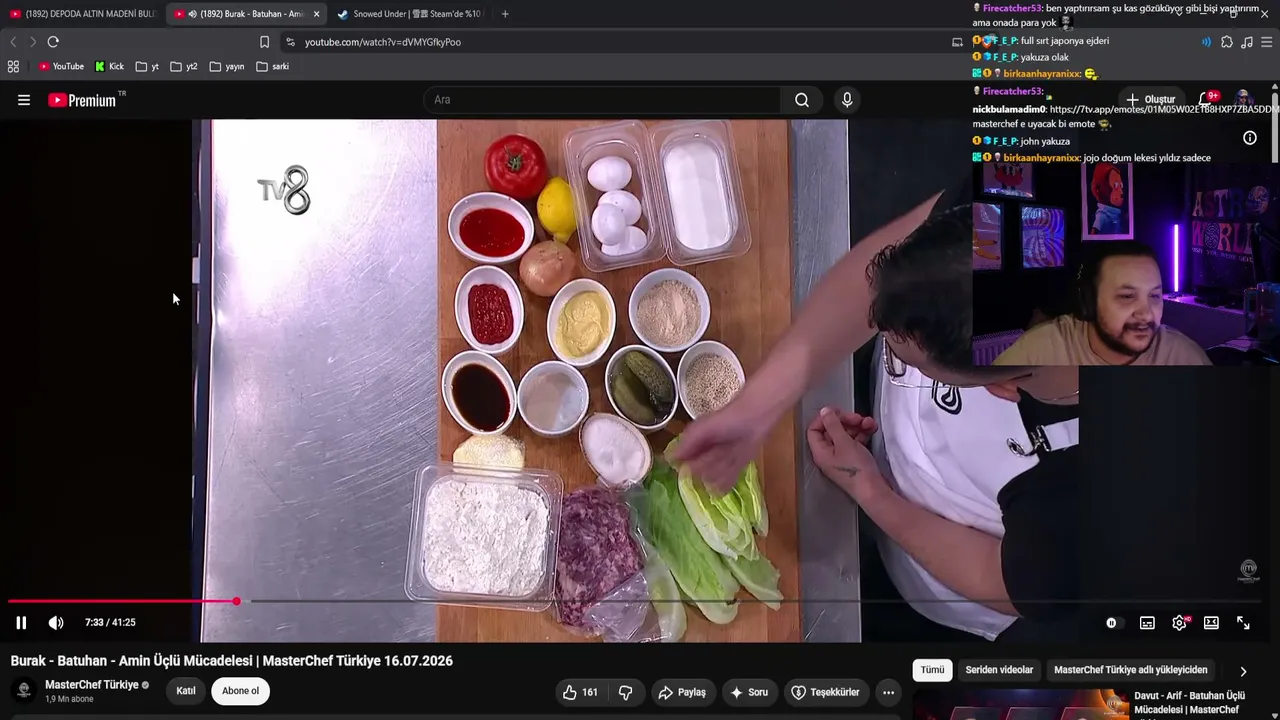1280x720 pixels.
Task: Open the MasterChef Türkiye channel avatar
Action: pos(23,691)
